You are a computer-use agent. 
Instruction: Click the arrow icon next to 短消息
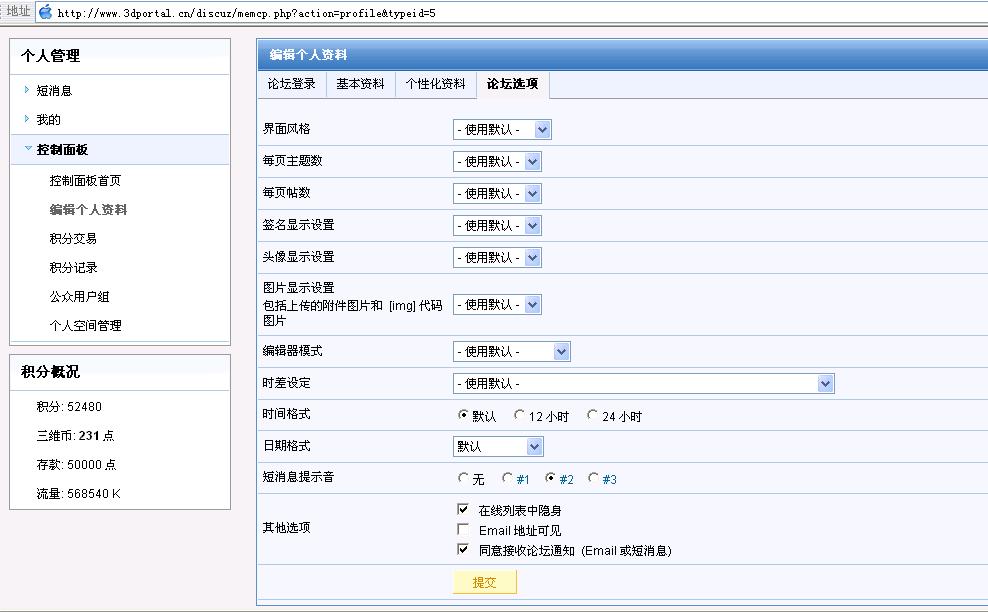[x=26, y=89]
